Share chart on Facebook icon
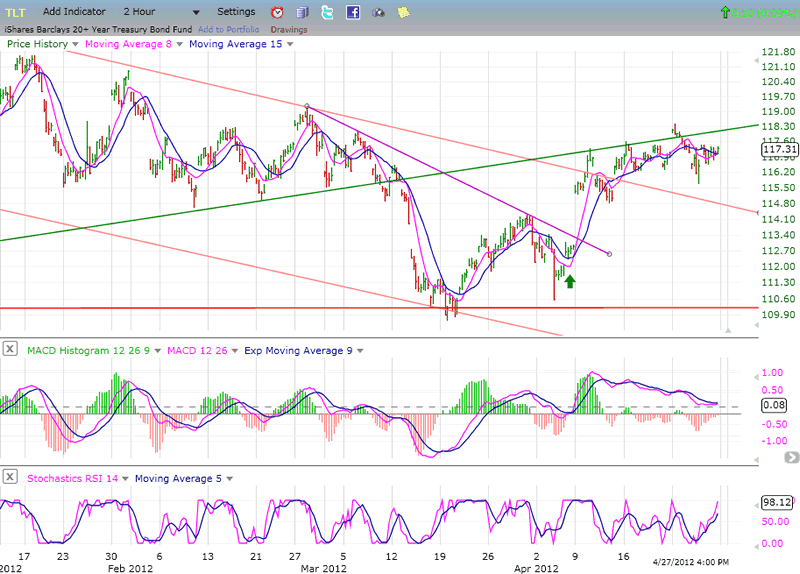Viewport: 800px width, 574px height. pos(353,12)
